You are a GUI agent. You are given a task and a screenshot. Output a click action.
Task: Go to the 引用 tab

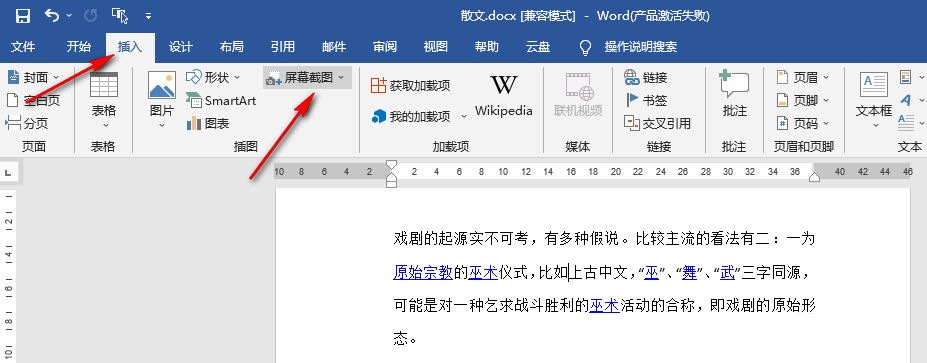283,47
